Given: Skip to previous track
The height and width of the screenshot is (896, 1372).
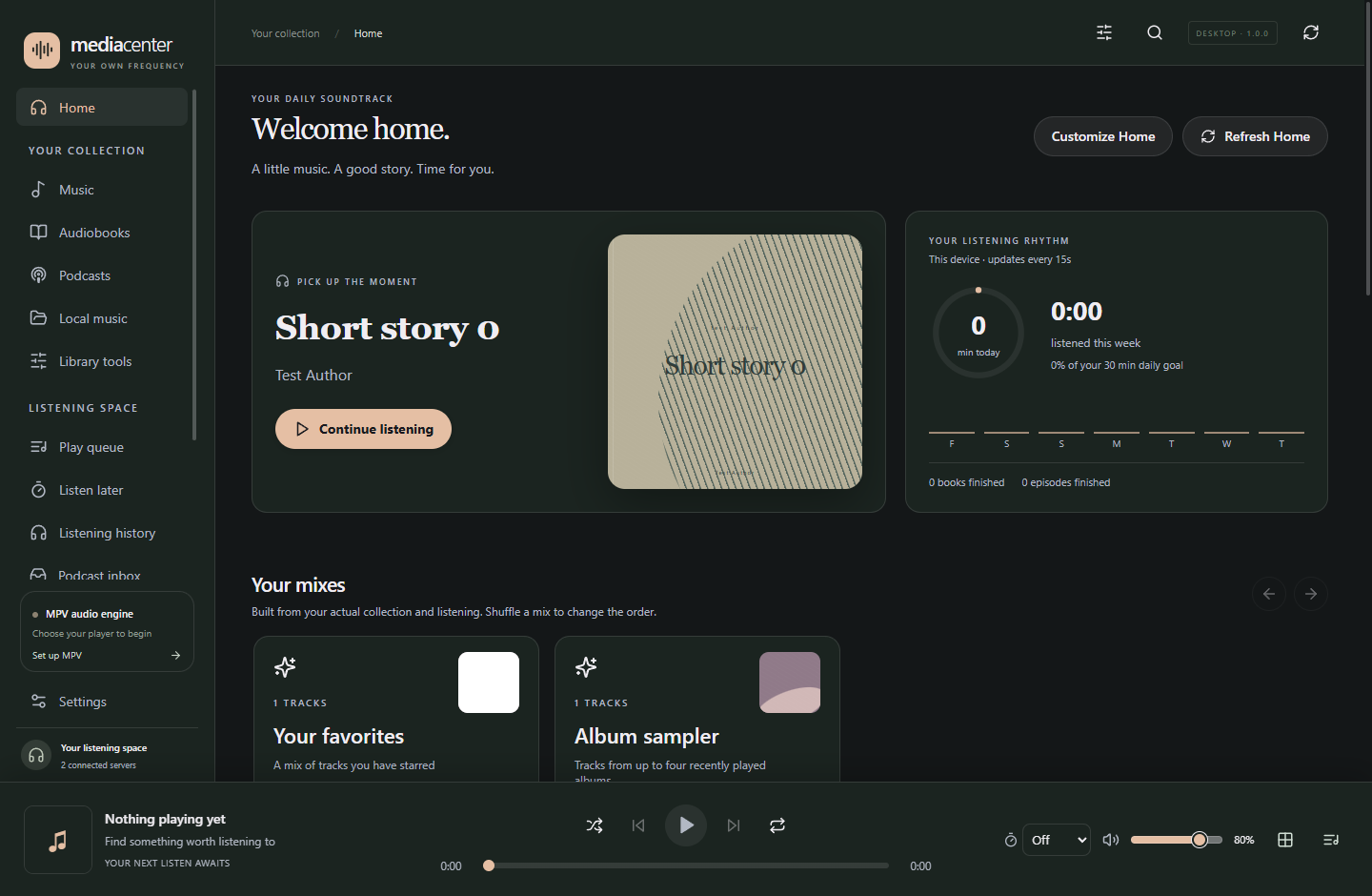Looking at the screenshot, I should pyautogui.click(x=638, y=825).
